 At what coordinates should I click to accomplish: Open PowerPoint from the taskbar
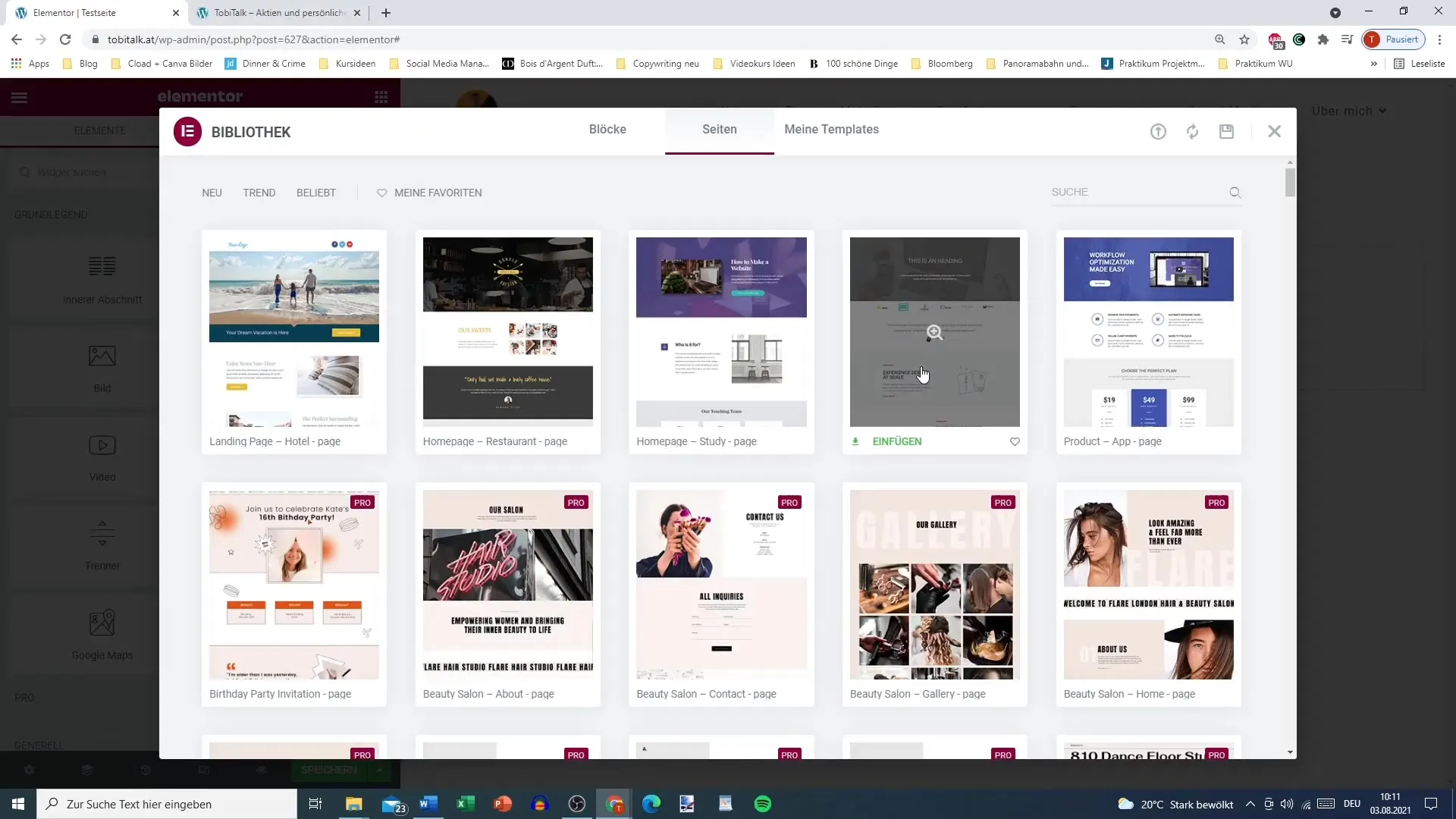(x=503, y=804)
